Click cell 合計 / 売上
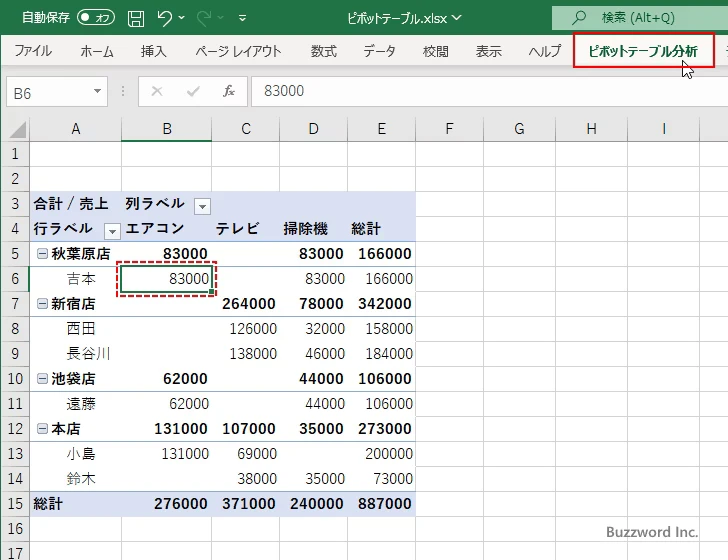The width and height of the screenshot is (728, 560). click(x=76, y=204)
